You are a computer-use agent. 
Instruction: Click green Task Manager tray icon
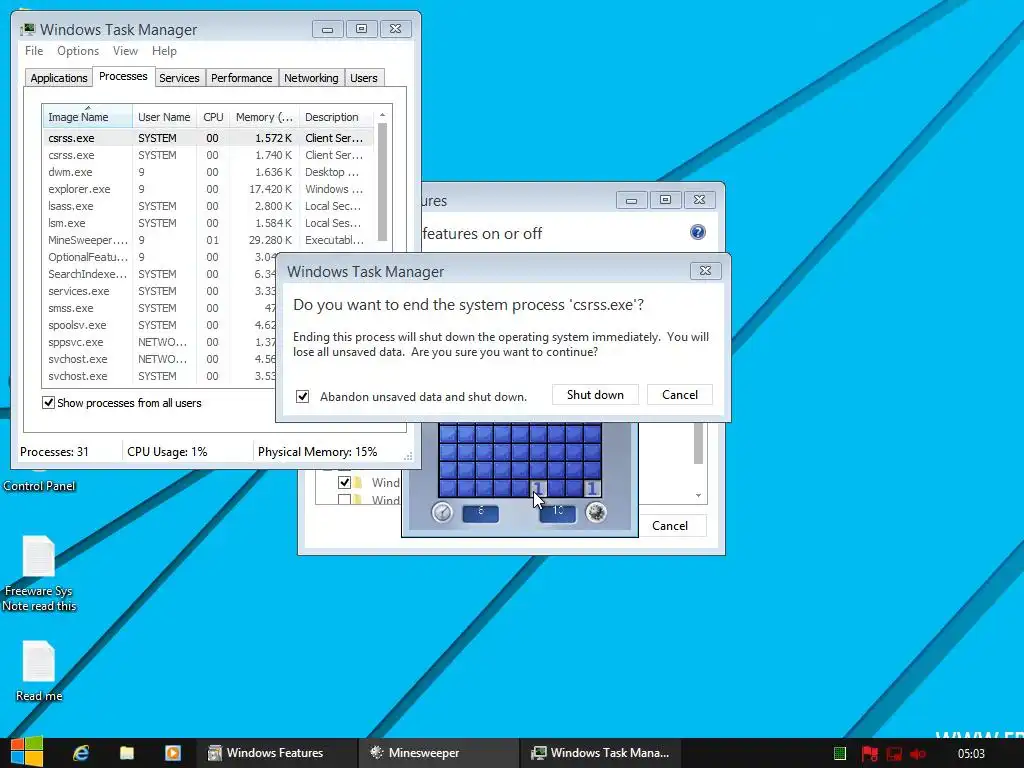point(840,754)
